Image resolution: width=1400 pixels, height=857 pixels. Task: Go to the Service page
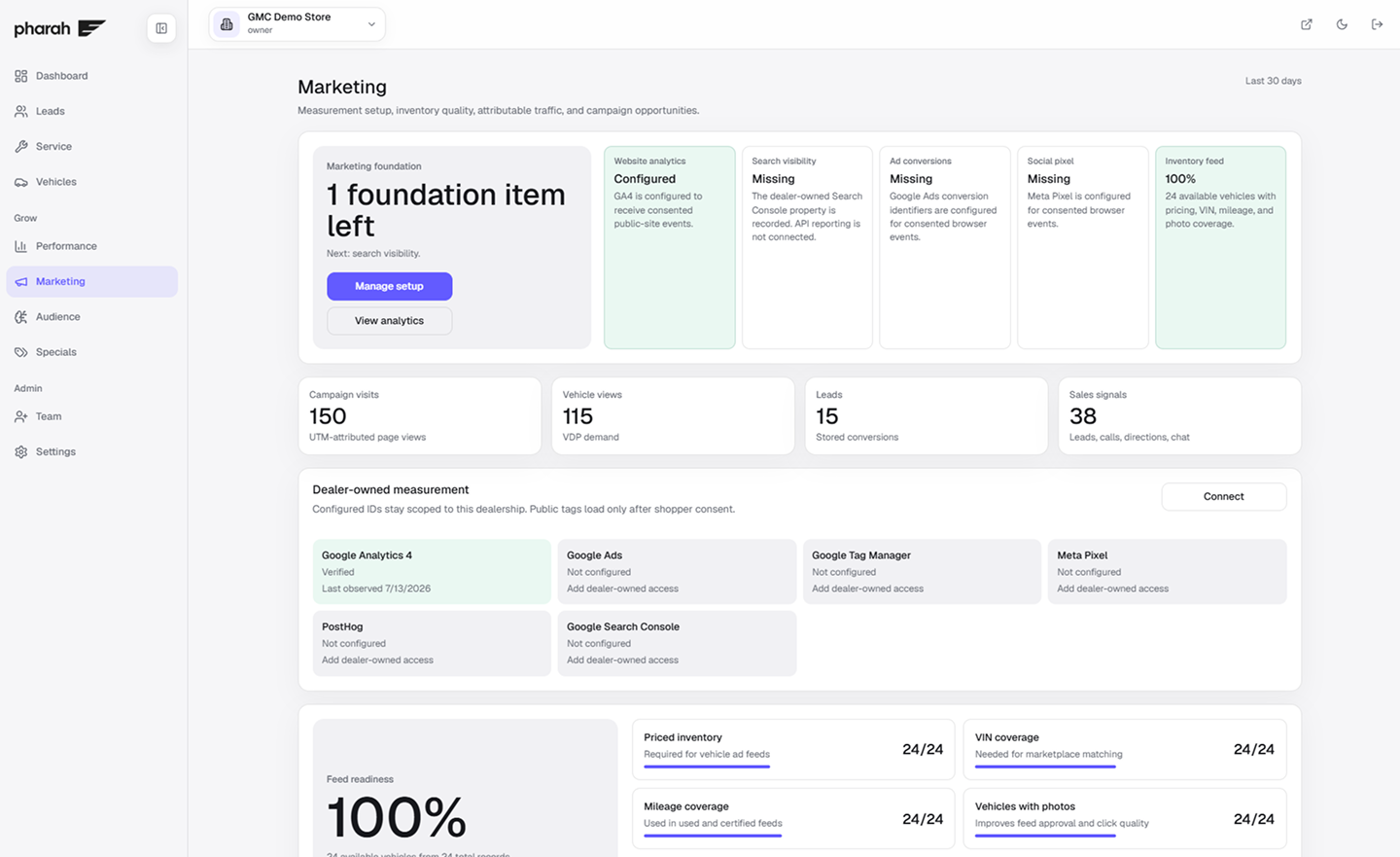(x=91, y=147)
